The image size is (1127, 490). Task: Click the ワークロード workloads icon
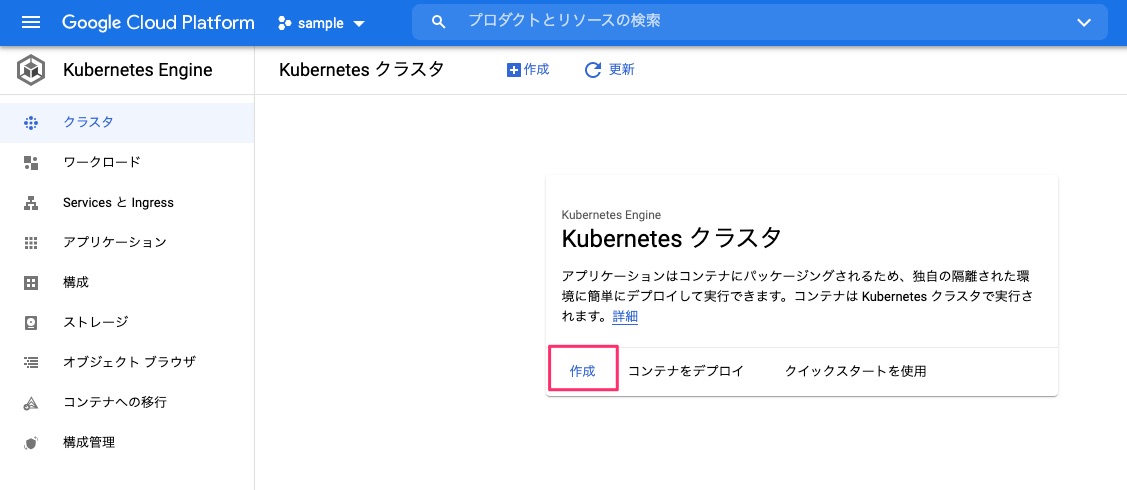tap(30, 162)
